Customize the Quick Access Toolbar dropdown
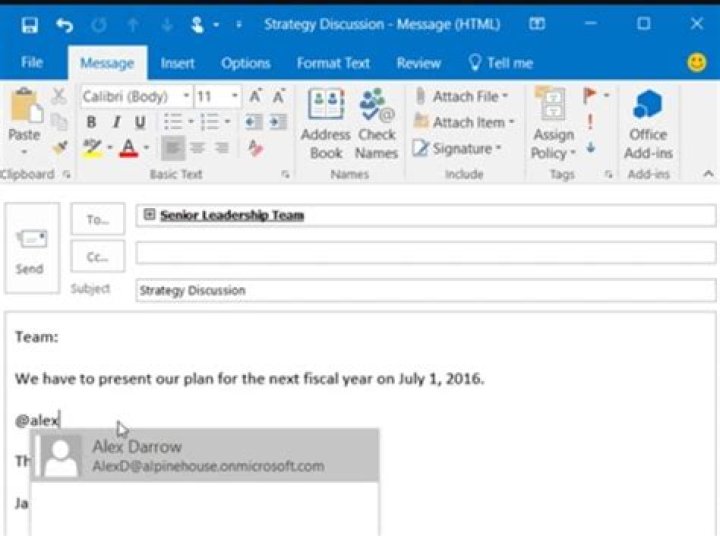 click(239, 25)
